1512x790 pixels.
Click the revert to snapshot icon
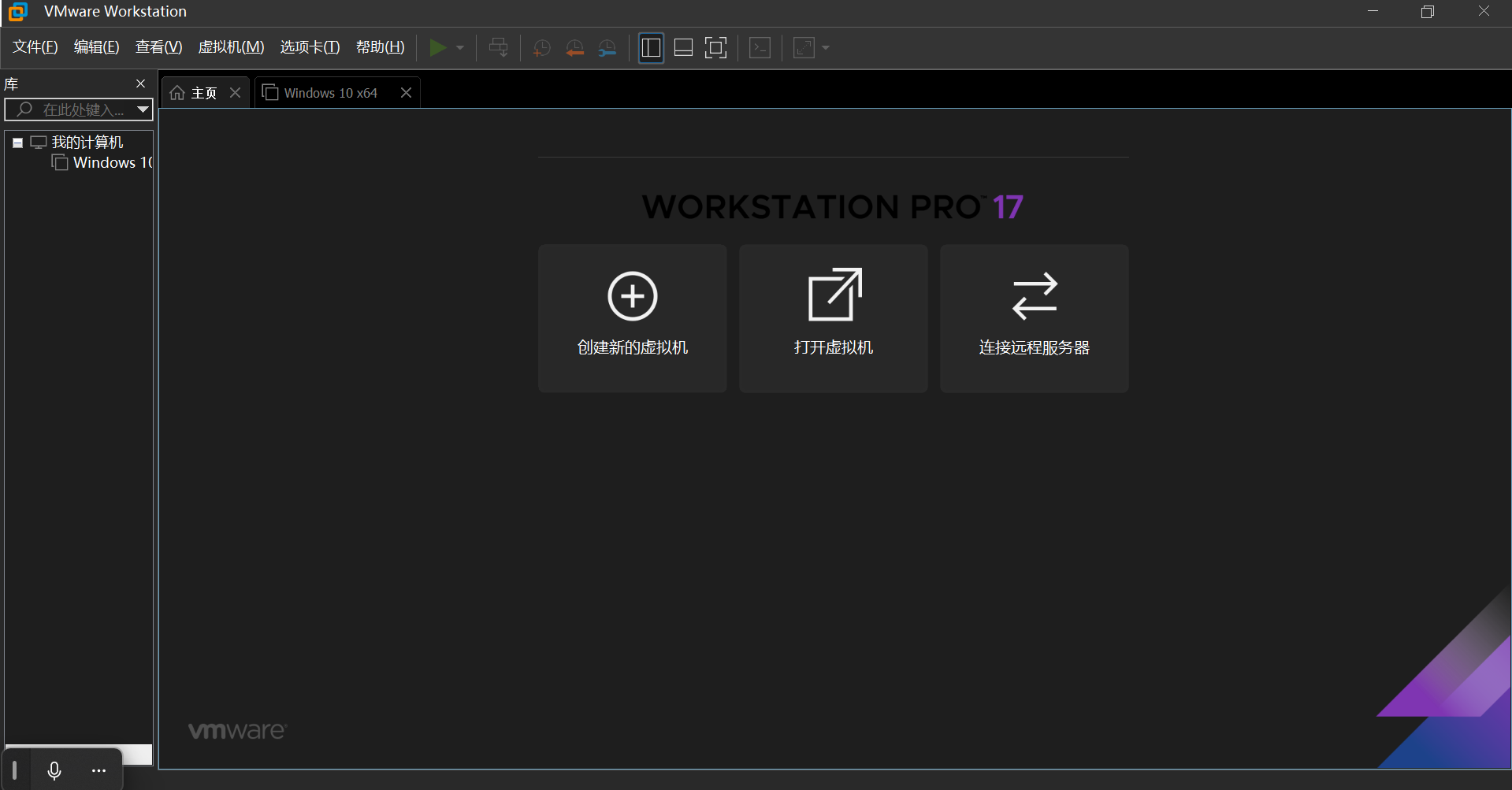pyautogui.click(x=574, y=48)
